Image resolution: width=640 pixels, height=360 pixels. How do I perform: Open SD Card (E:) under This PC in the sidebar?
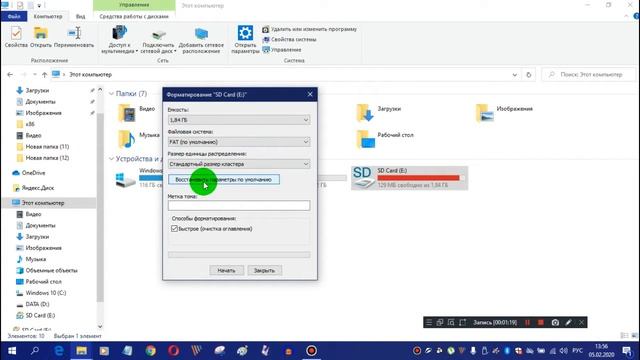point(40,316)
